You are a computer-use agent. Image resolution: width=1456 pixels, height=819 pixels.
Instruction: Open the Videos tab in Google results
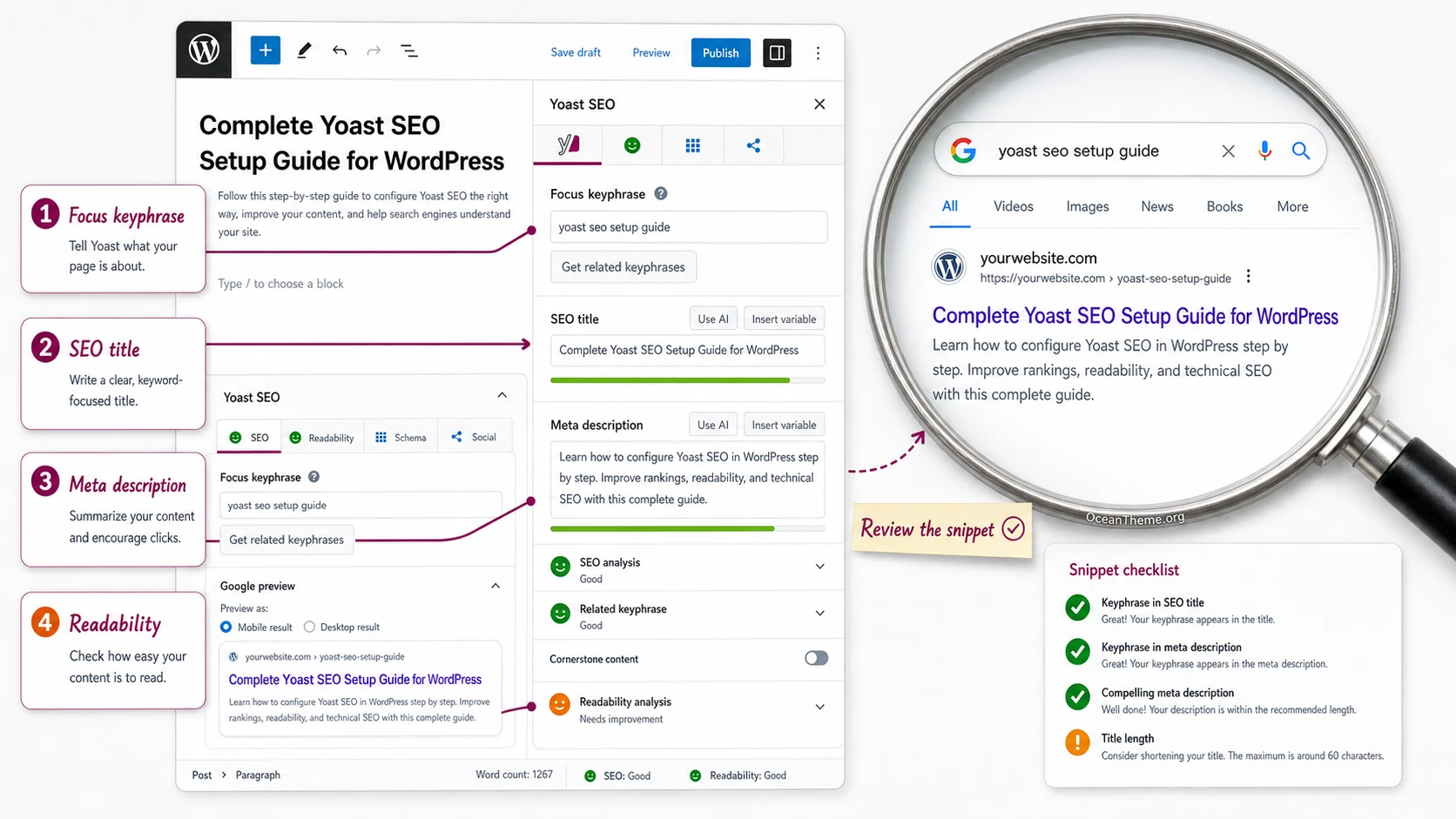pos(1014,206)
